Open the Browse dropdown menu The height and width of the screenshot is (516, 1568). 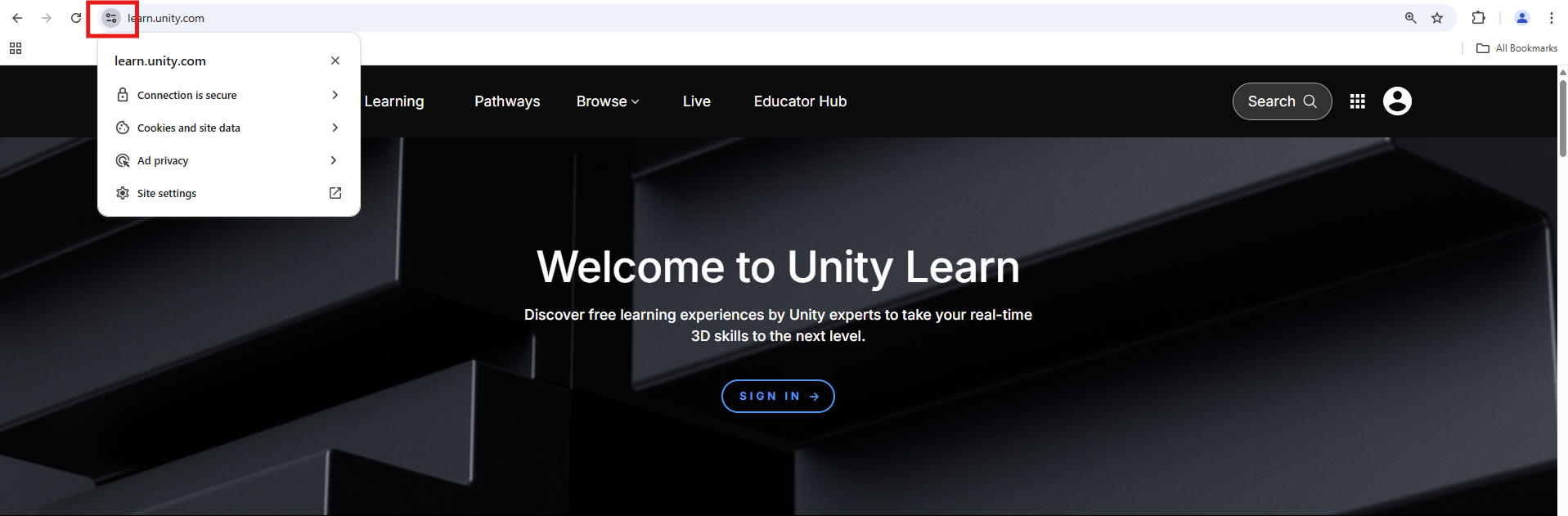pyautogui.click(x=608, y=101)
